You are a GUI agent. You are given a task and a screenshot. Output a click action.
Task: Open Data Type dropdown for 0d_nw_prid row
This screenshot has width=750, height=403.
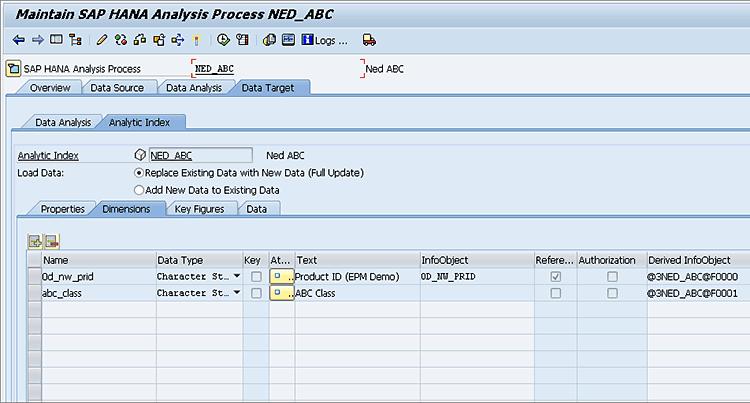point(237,276)
